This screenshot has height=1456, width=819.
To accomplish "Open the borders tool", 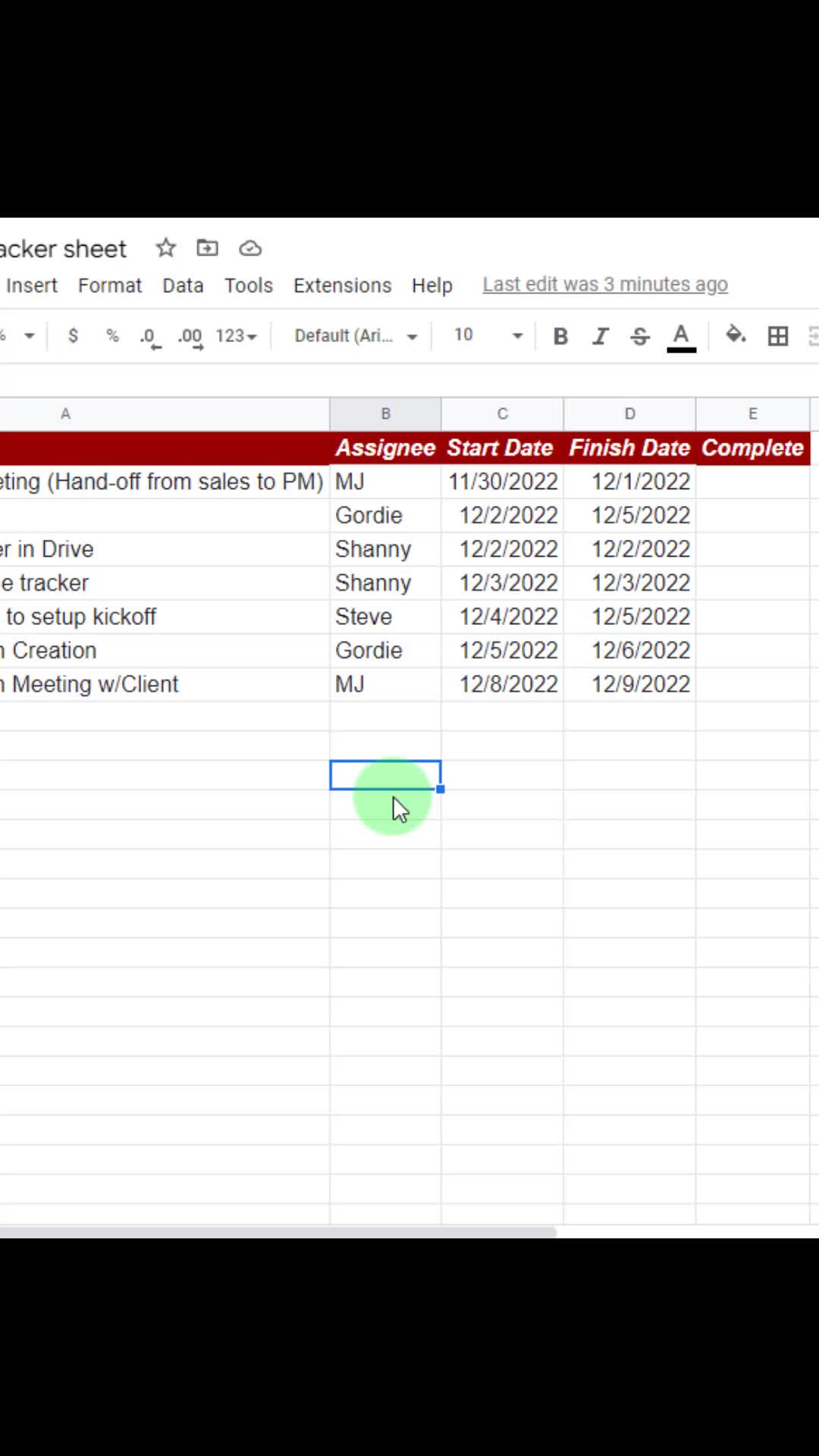I will click(778, 336).
